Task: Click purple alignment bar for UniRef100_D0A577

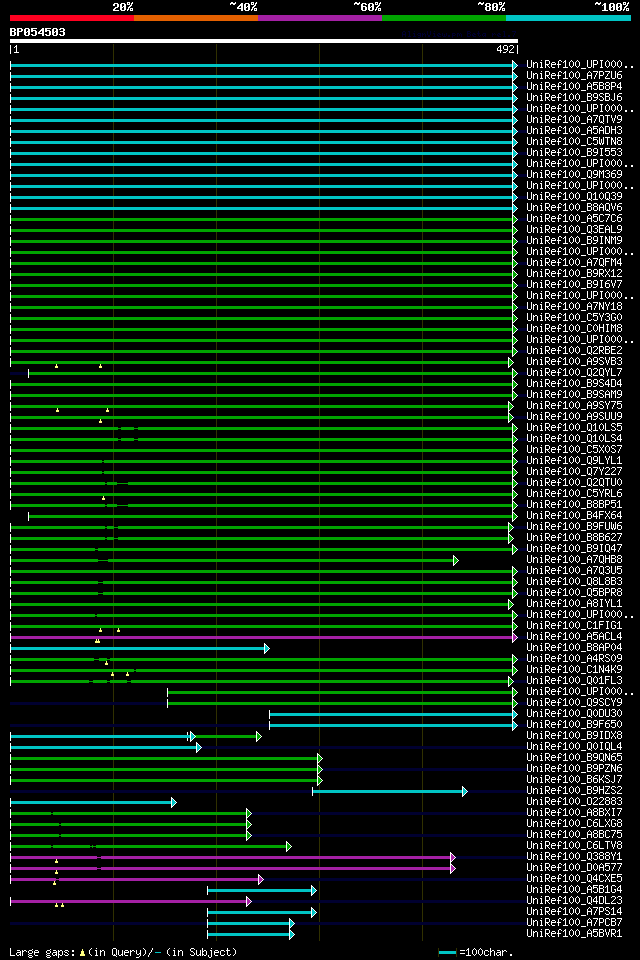Action: pyautogui.click(x=233, y=869)
